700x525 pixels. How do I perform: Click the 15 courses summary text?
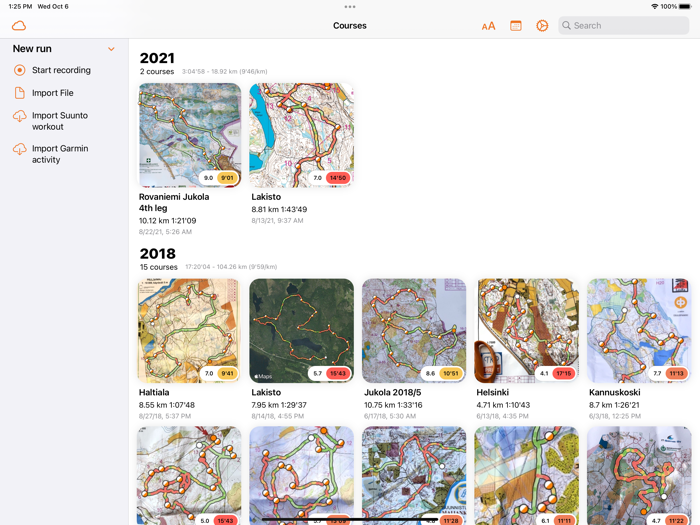click(x=158, y=267)
